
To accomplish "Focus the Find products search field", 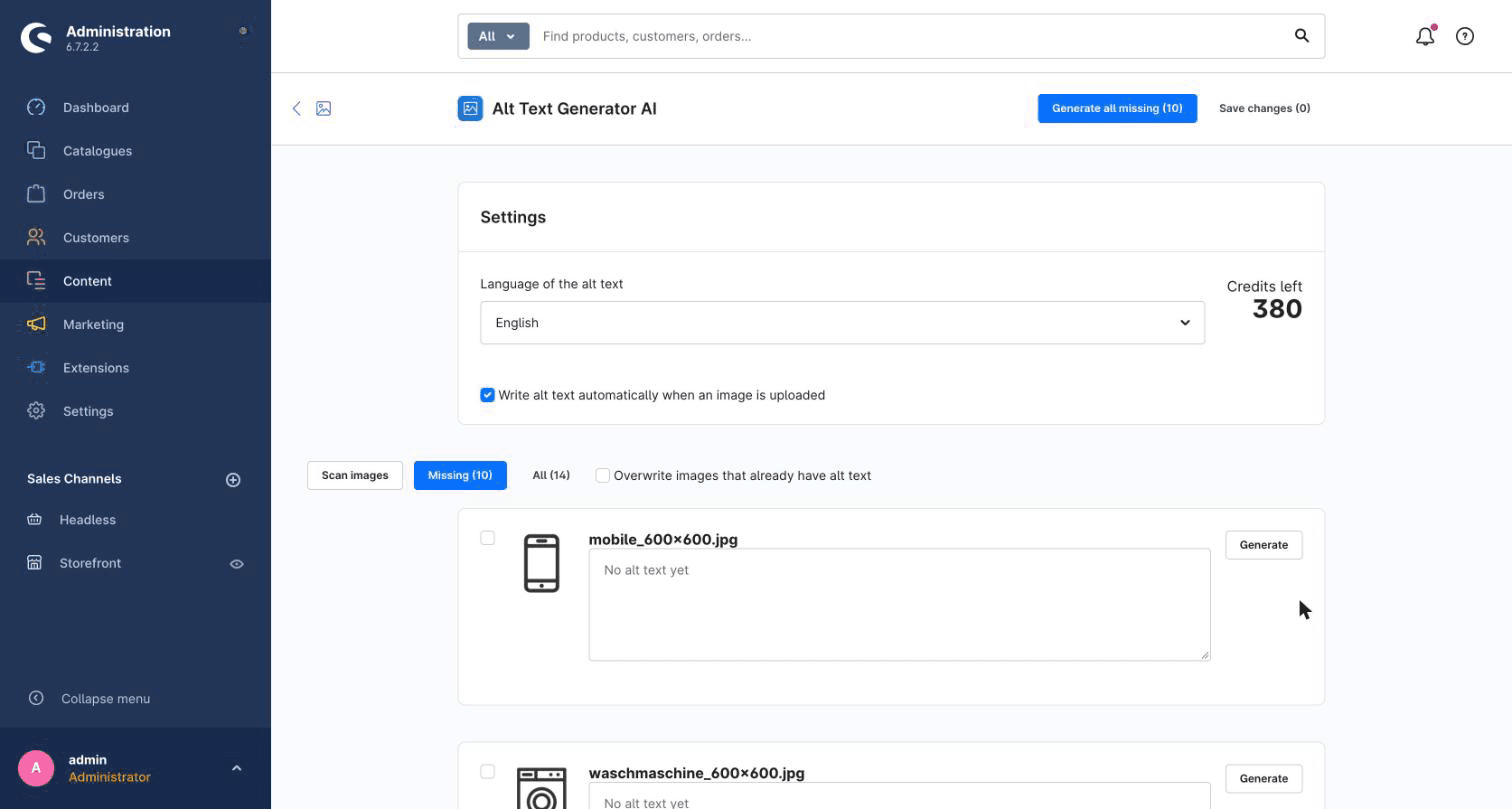I will 910,36.
